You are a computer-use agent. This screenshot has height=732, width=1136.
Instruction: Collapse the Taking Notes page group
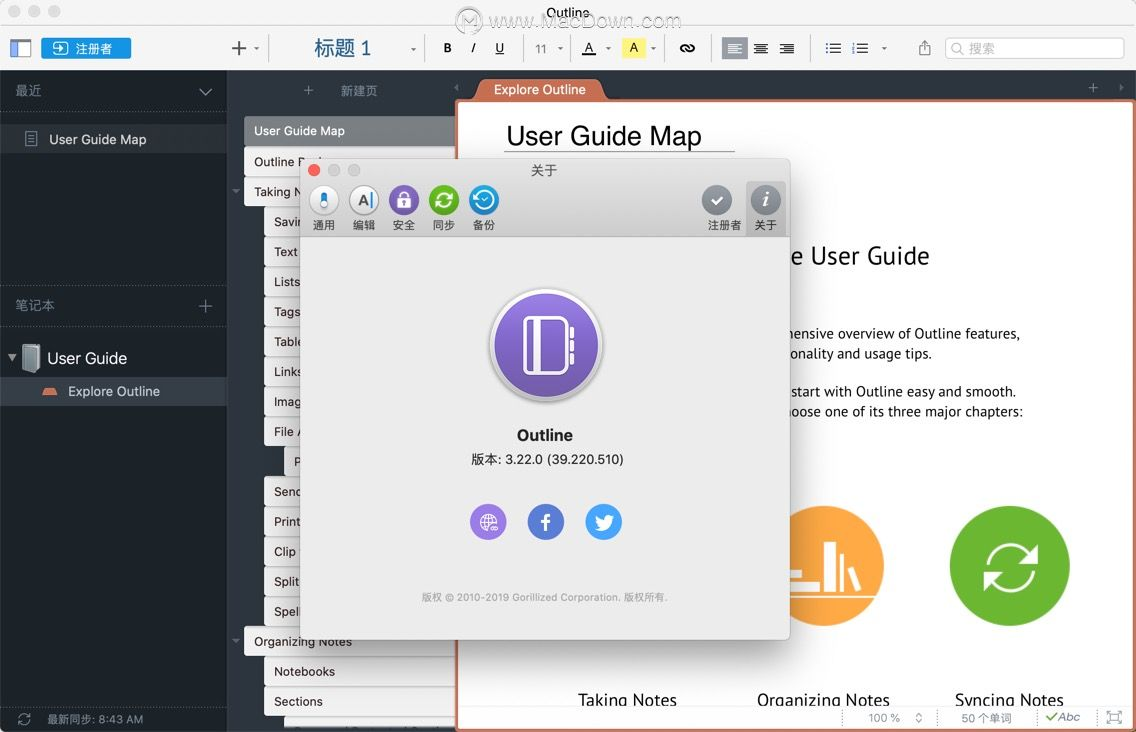[x=236, y=191]
